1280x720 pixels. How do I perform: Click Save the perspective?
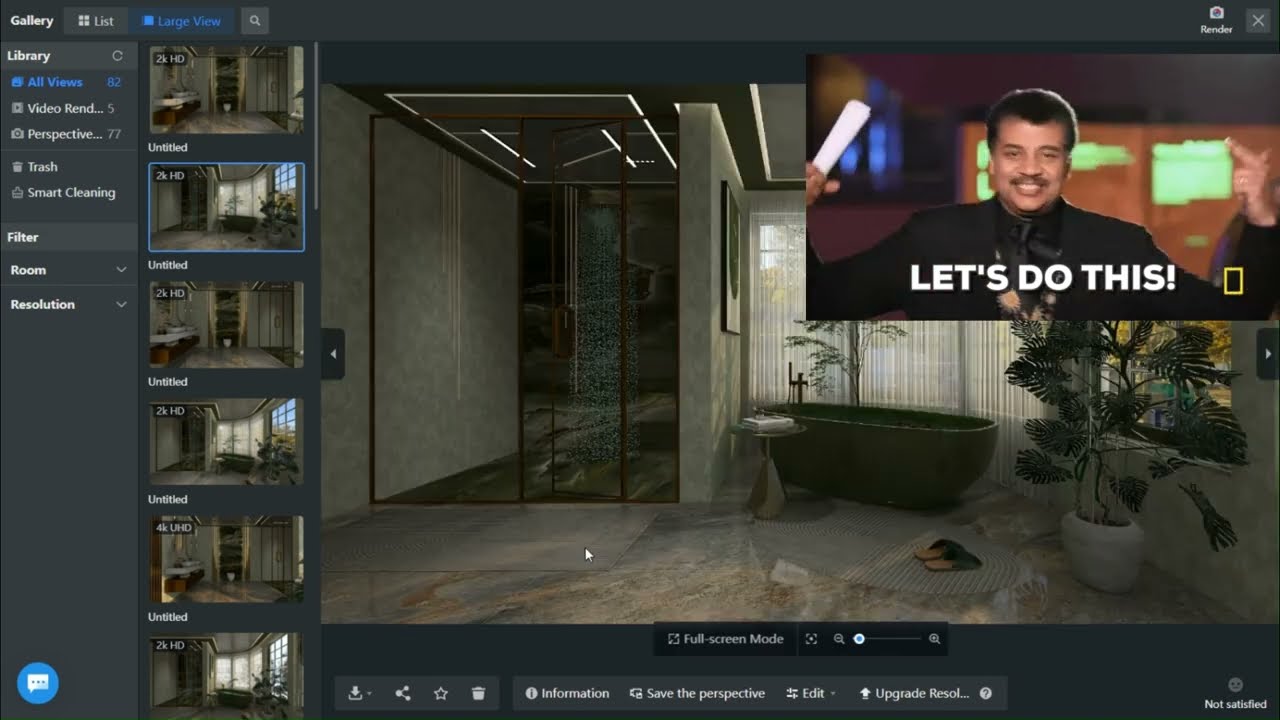697,693
